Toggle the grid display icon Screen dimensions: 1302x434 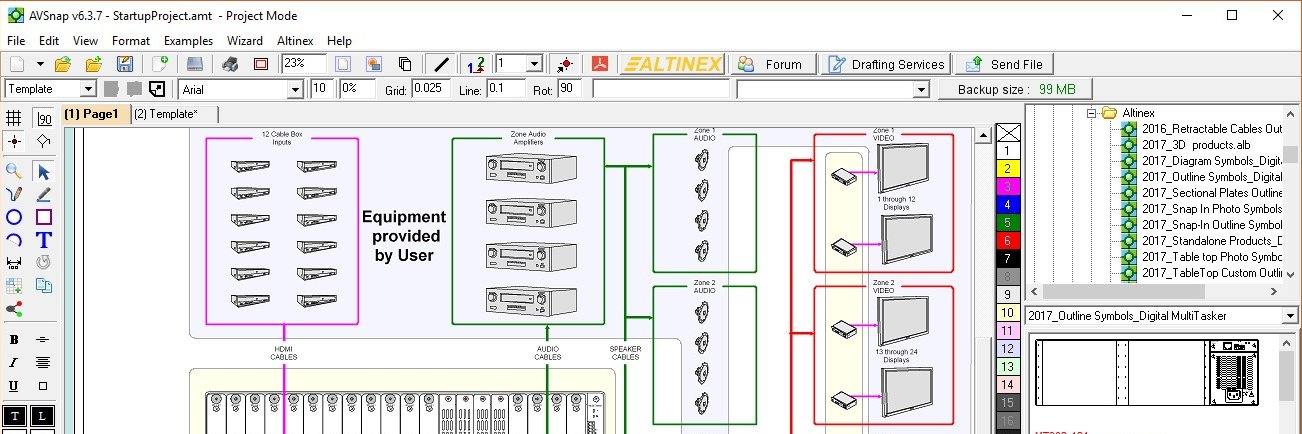click(14, 118)
